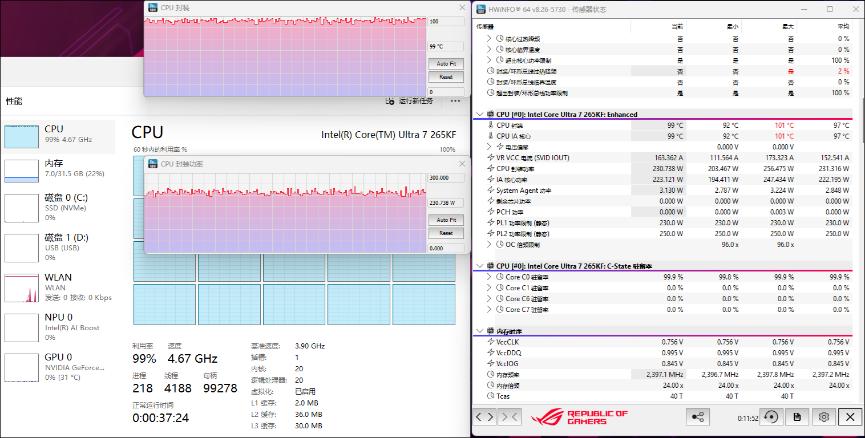Click min scale field 0.000 in power graph

point(446,248)
